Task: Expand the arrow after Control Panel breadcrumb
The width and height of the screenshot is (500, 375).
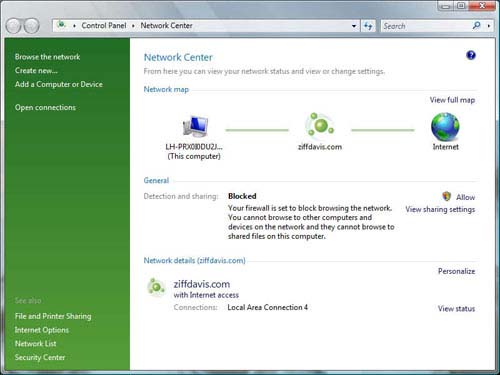Action: pos(133,26)
